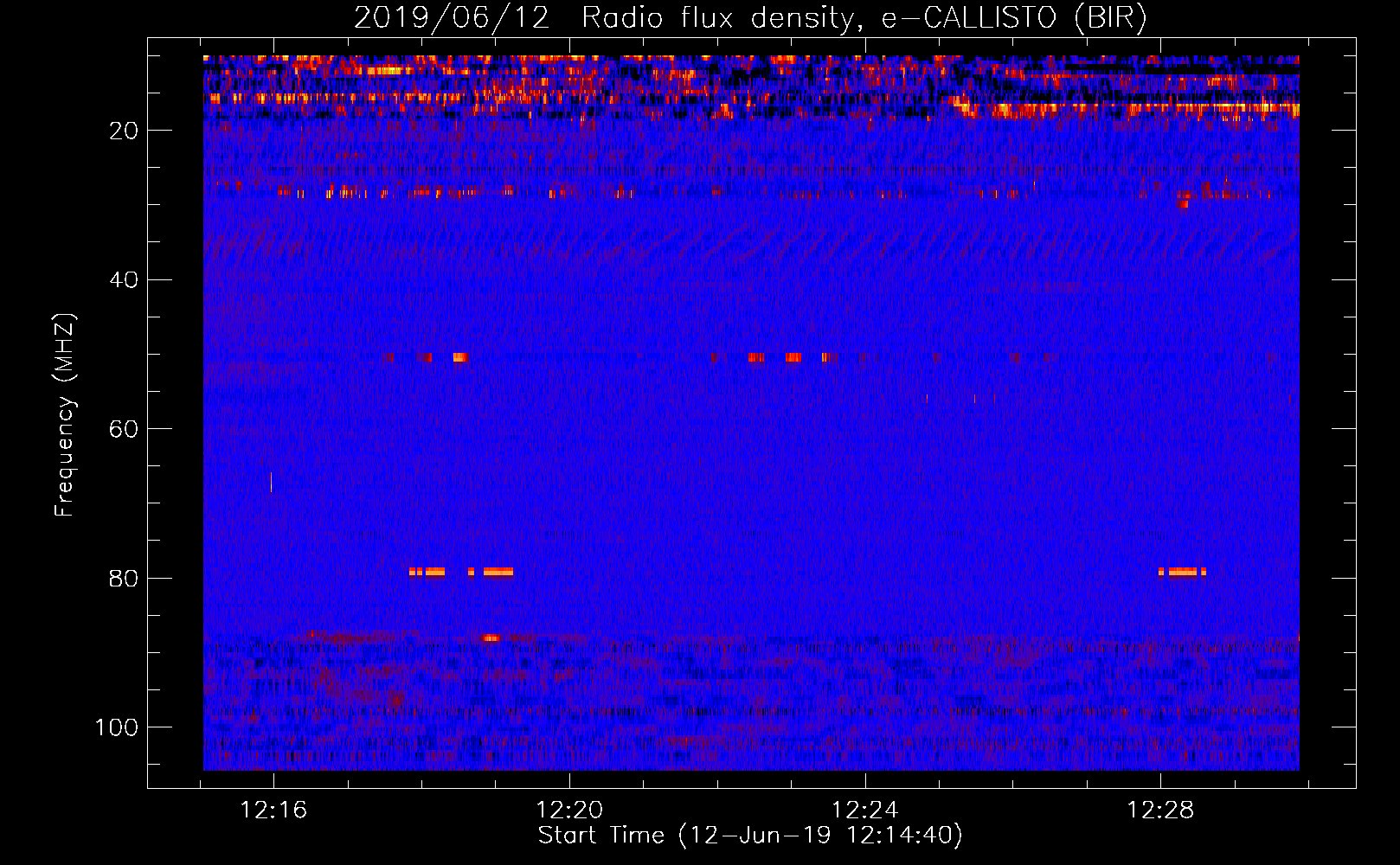Click the 50 MHz burst near 12:23

coord(793,357)
